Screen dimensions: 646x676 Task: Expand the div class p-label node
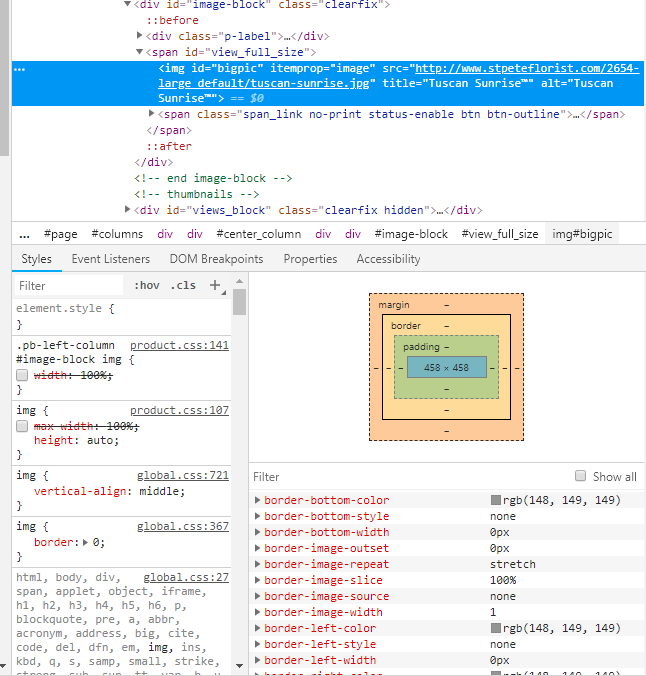(140, 36)
